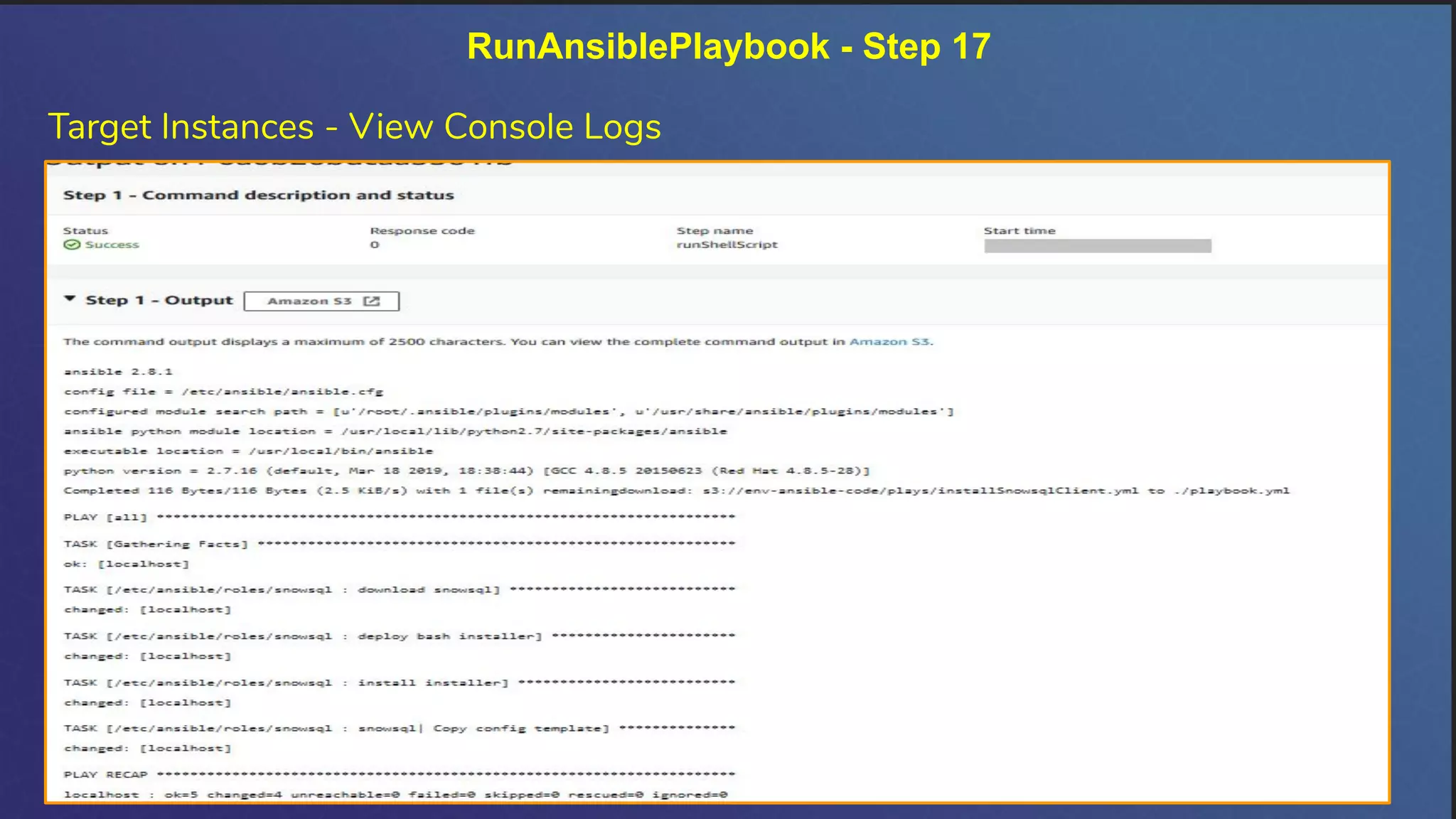Select the ansible python module location line
The image size is (1456, 819).
(x=395, y=432)
